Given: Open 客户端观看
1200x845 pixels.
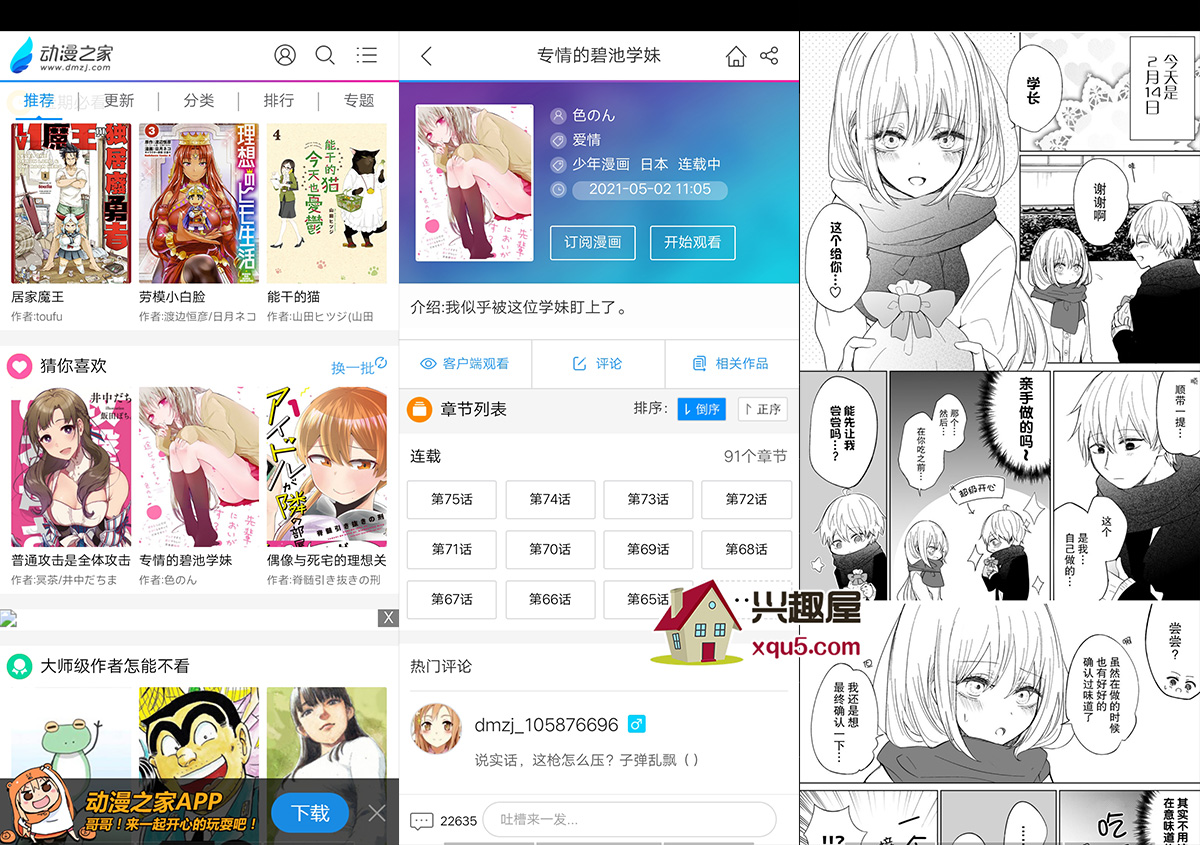Looking at the screenshot, I should point(465,363).
